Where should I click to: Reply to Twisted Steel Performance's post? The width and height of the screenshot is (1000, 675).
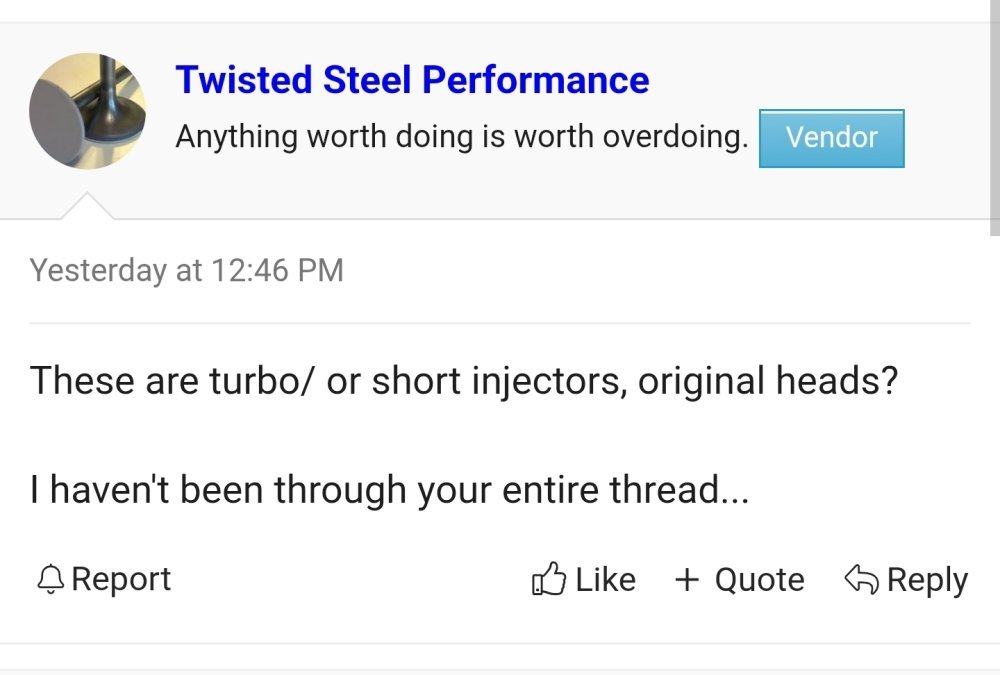[x=905, y=578]
